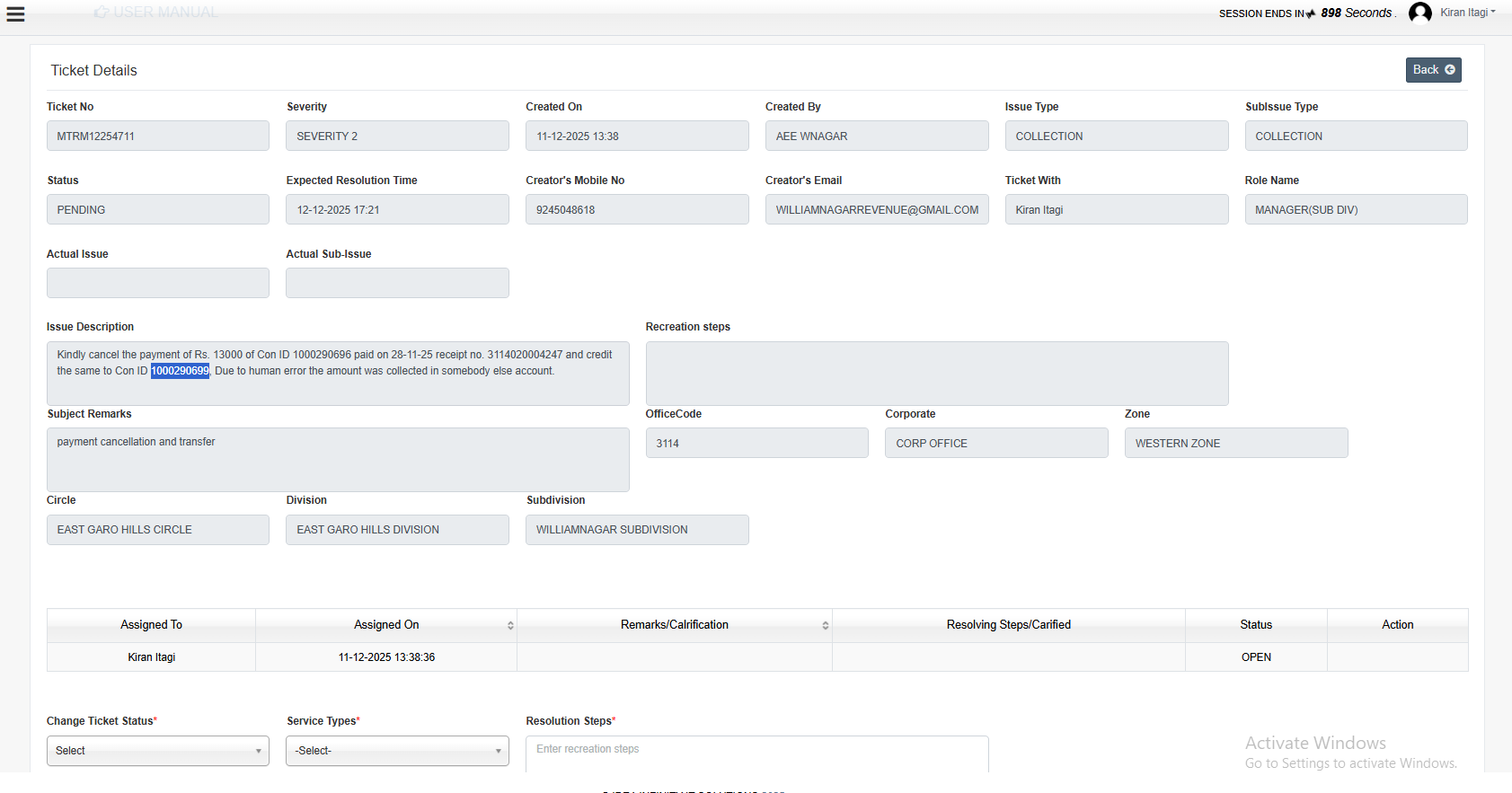Click the Actual Issue field
Viewport: 1512px width, 793px height.
(x=158, y=284)
